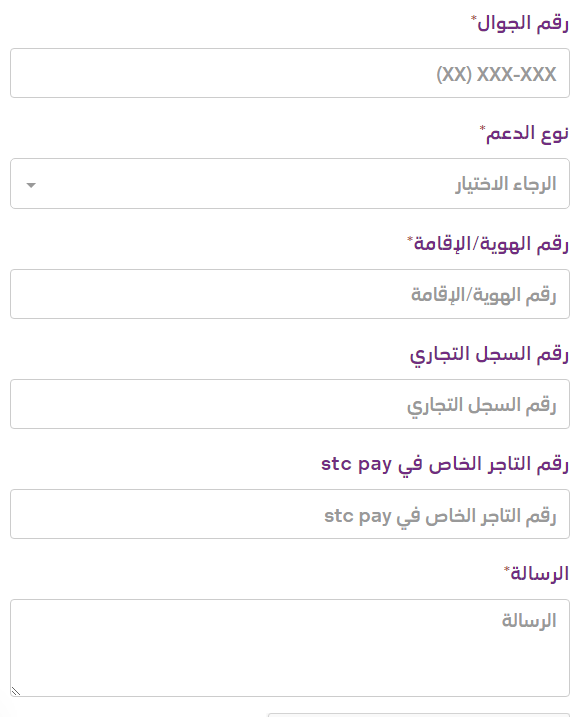Click the asterisk beside نوع الدعم label
Image resolution: width=586 pixels, height=717 pixels.
482,128
